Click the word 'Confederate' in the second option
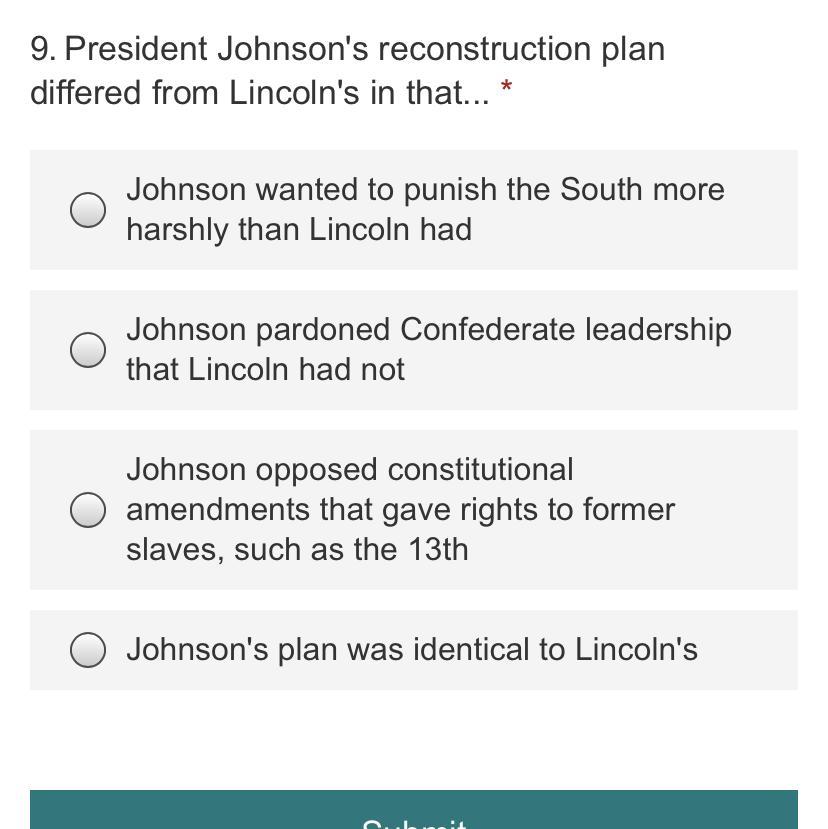The height and width of the screenshot is (829, 828). [x=487, y=329]
